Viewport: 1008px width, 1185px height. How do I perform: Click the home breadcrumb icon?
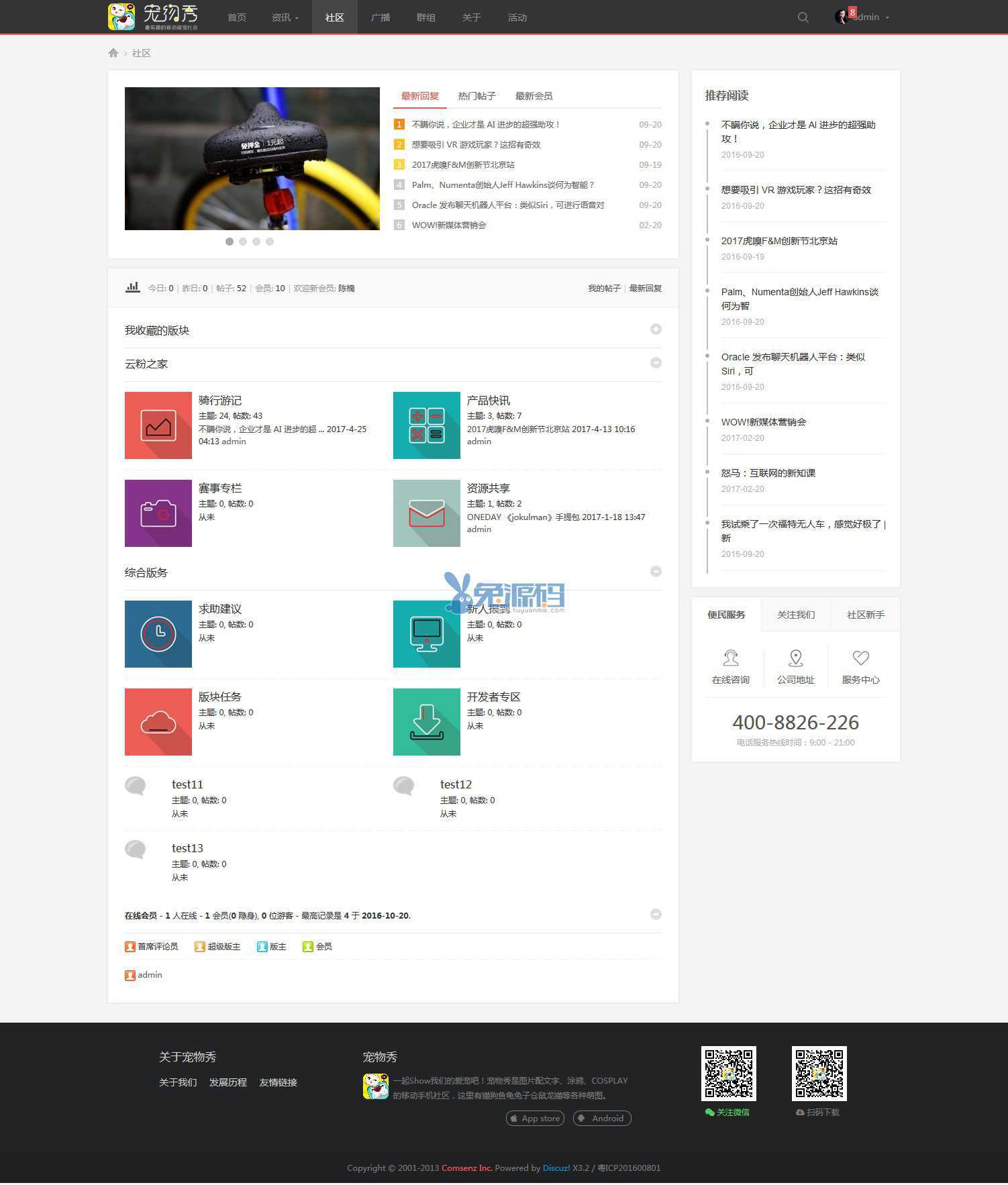pos(113,53)
